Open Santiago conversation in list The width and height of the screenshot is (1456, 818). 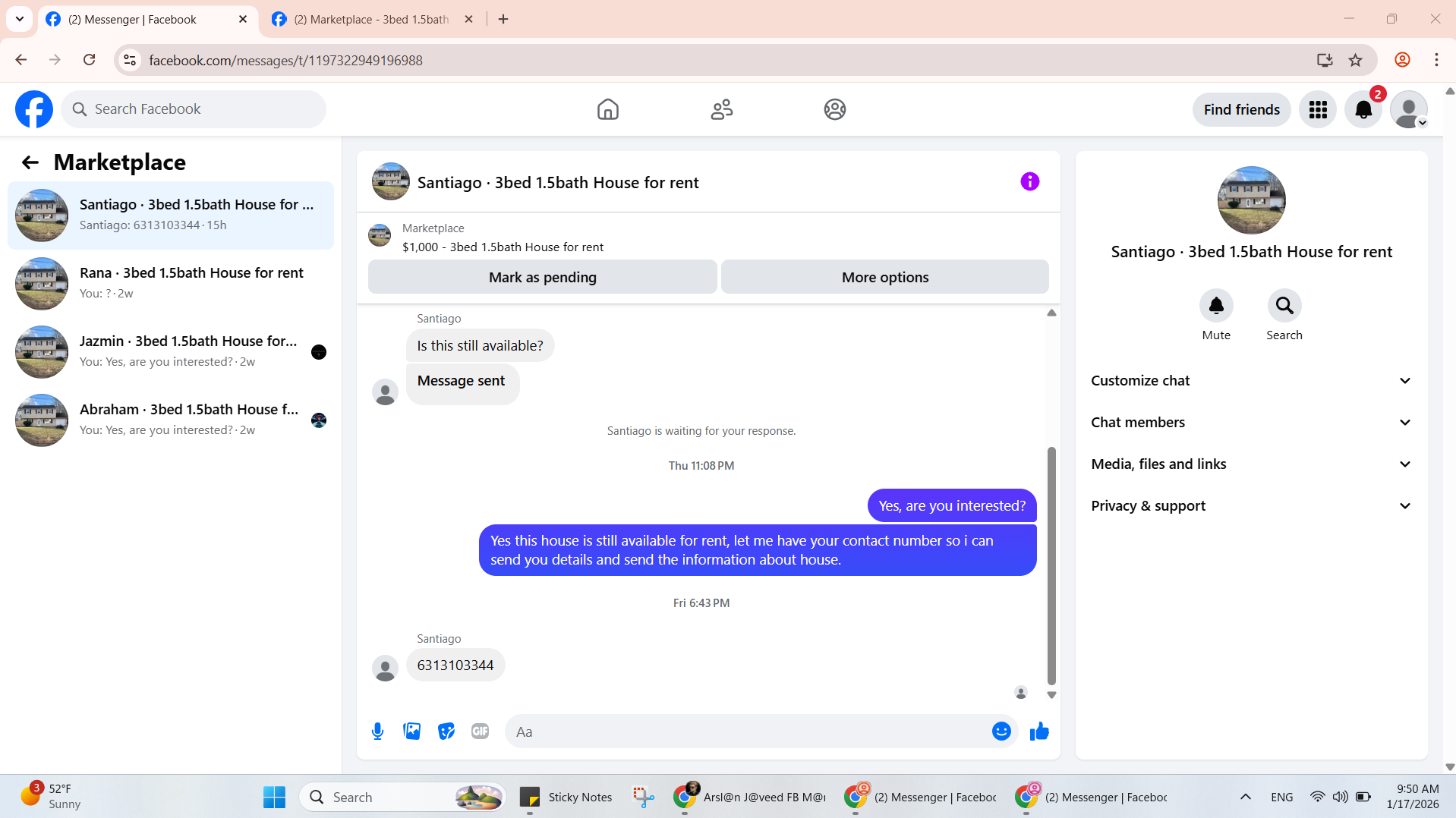pyautogui.click(x=171, y=216)
